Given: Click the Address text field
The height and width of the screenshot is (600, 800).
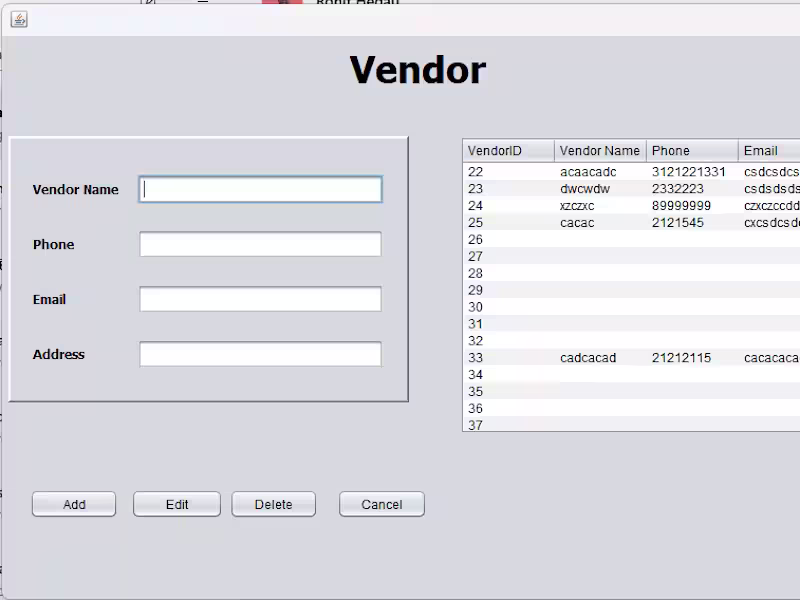Looking at the screenshot, I should coord(260,354).
